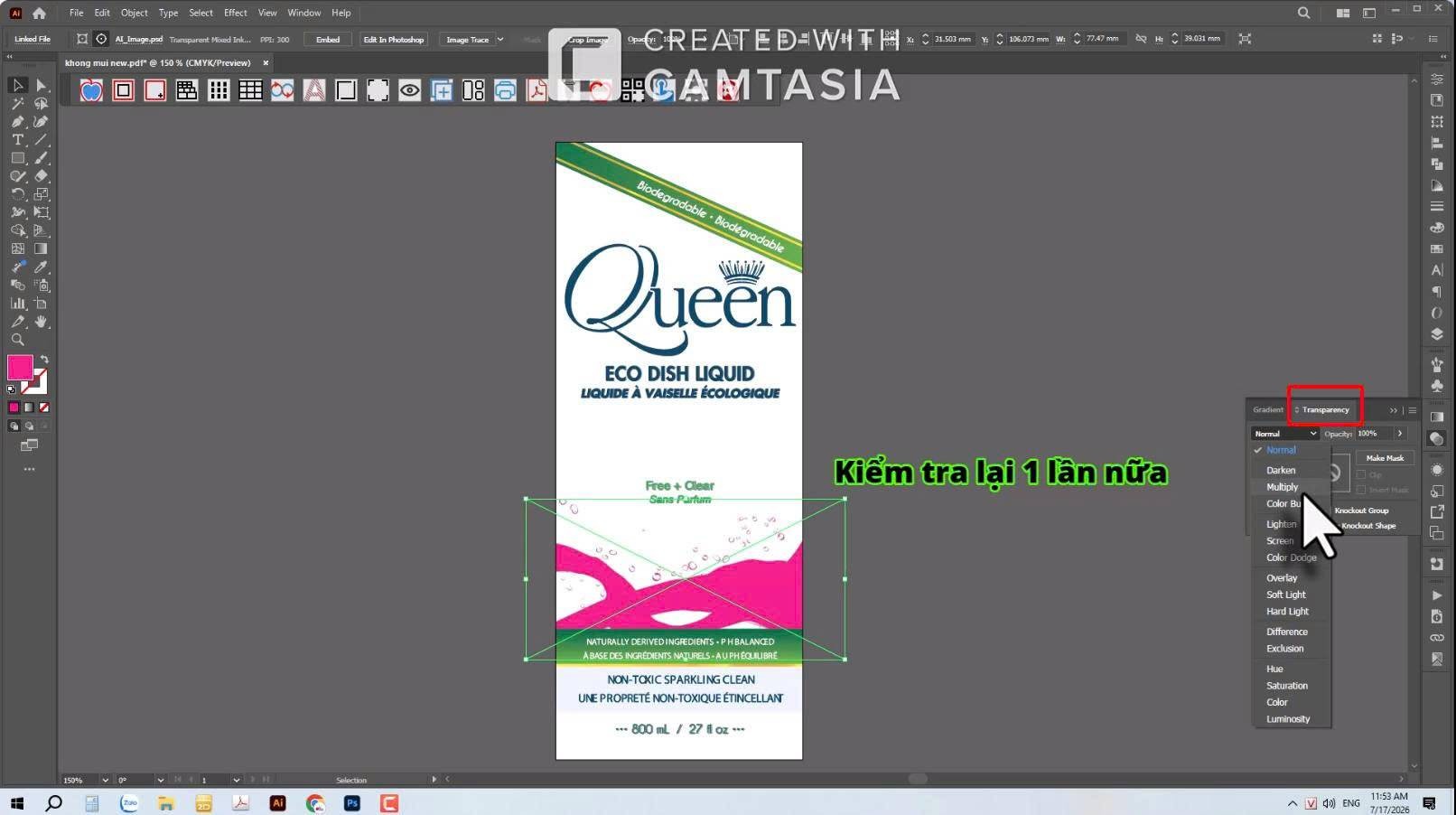Image resolution: width=1456 pixels, height=815 pixels.
Task: Activate the Hand tool
Action: click(x=41, y=322)
